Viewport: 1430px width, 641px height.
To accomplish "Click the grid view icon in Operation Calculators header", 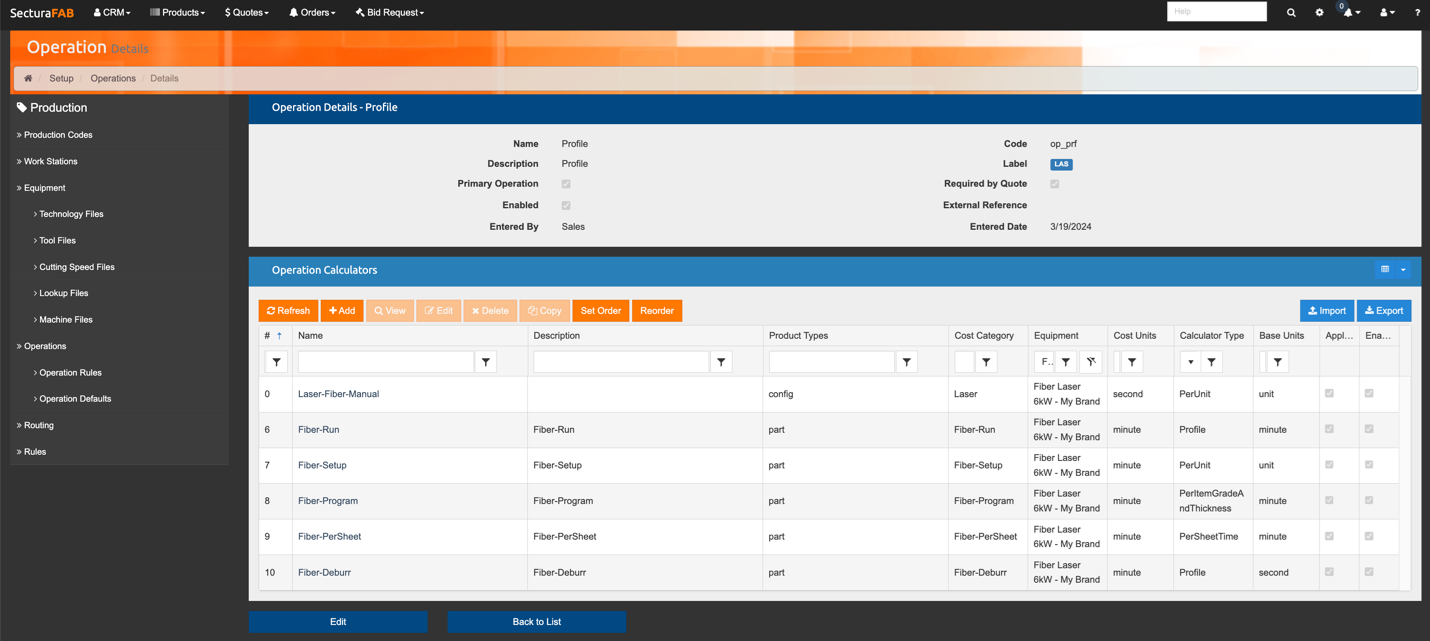I will pyautogui.click(x=1385, y=270).
